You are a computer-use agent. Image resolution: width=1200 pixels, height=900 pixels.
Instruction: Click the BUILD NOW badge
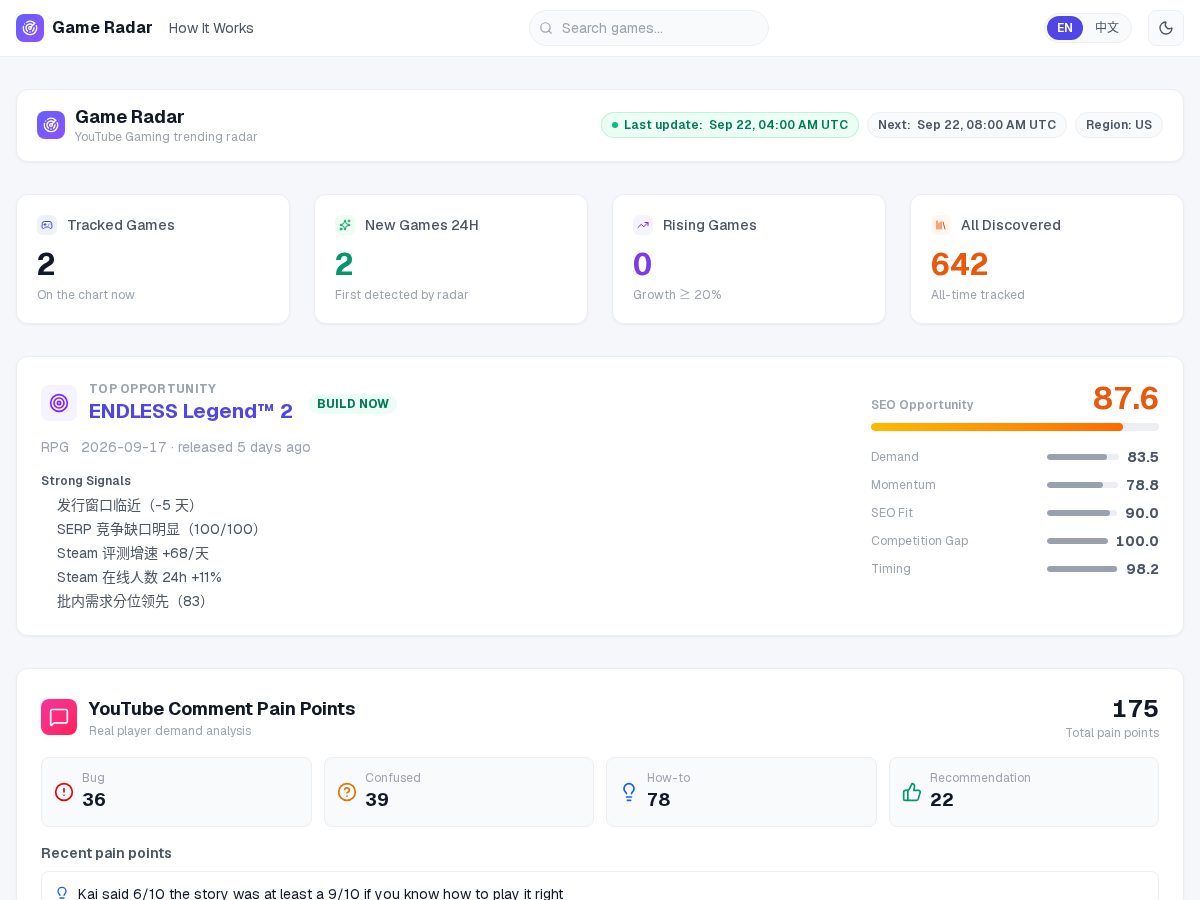coord(353,404)
